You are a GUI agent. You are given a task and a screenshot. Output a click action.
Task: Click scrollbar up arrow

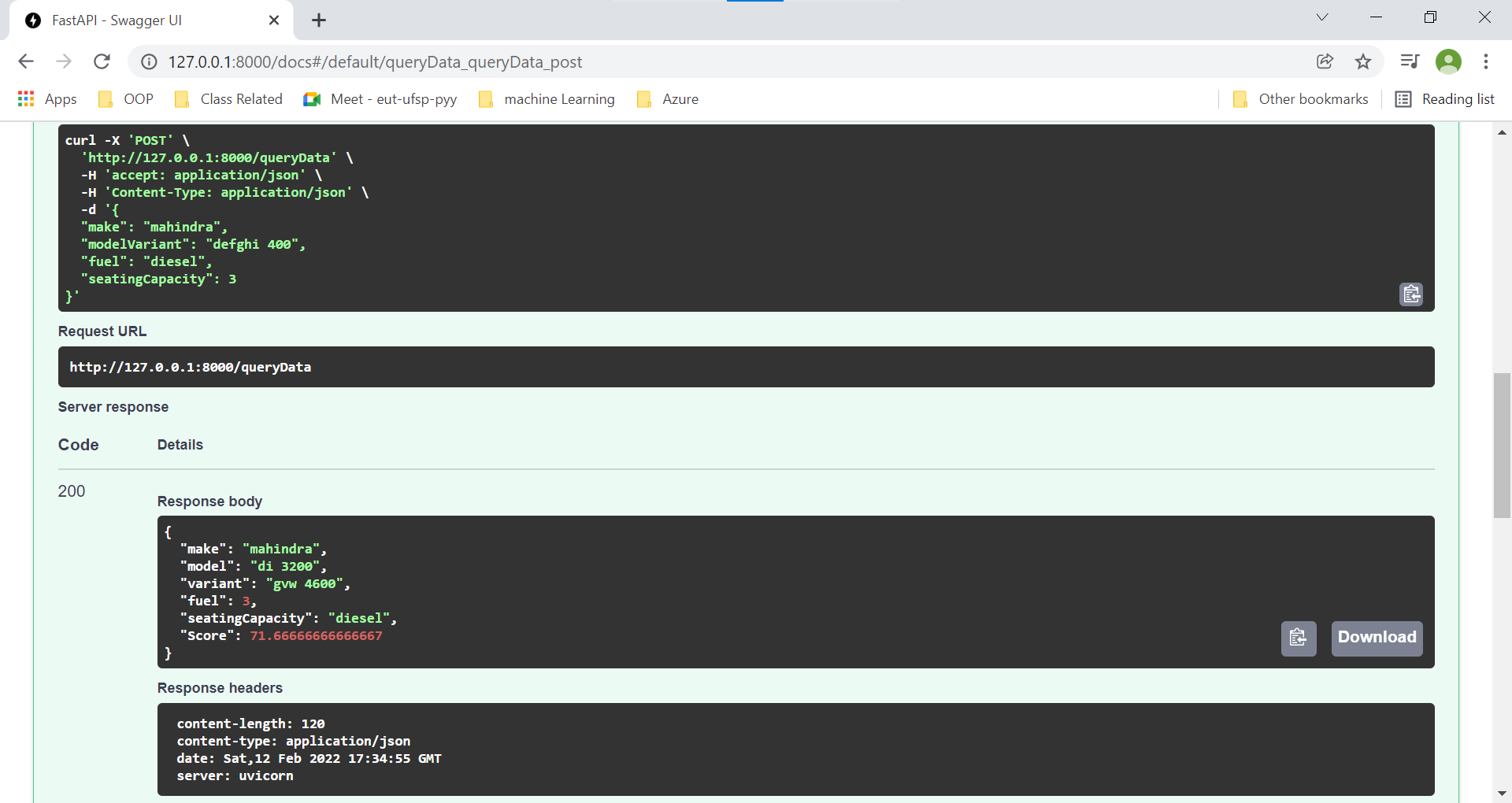coord(1502,132)
